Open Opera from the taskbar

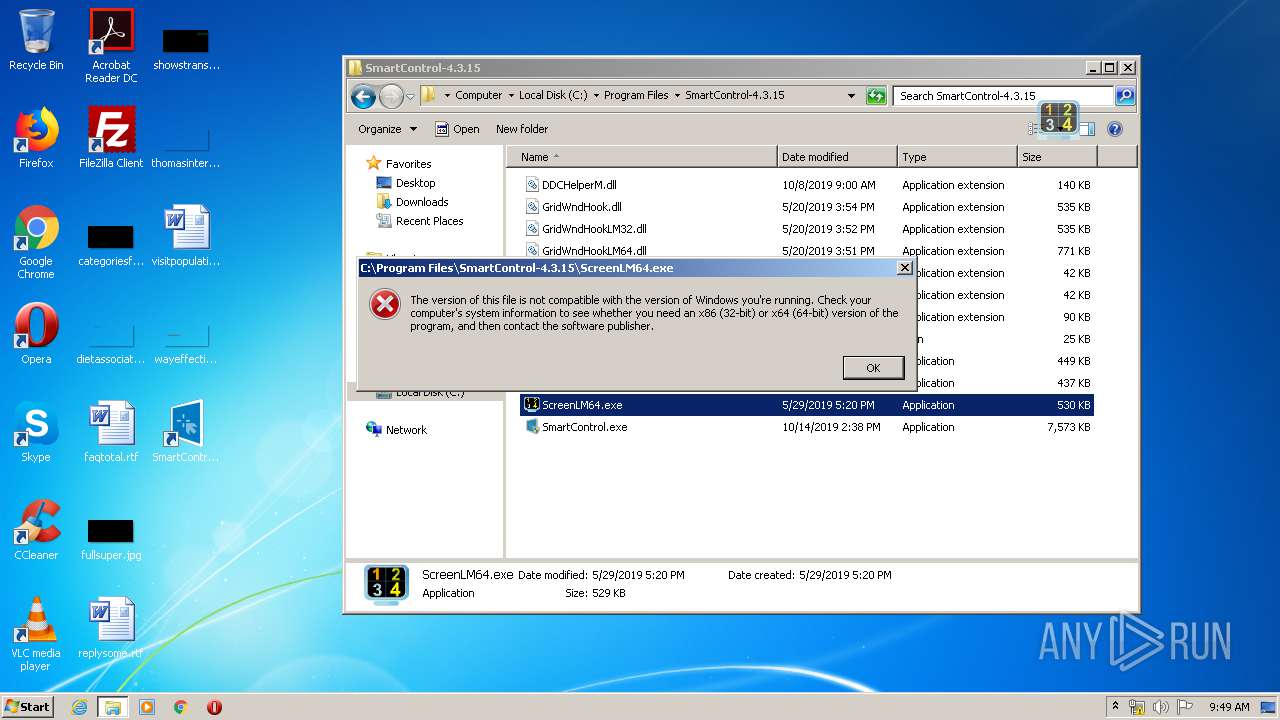click(x=214, y=707)
